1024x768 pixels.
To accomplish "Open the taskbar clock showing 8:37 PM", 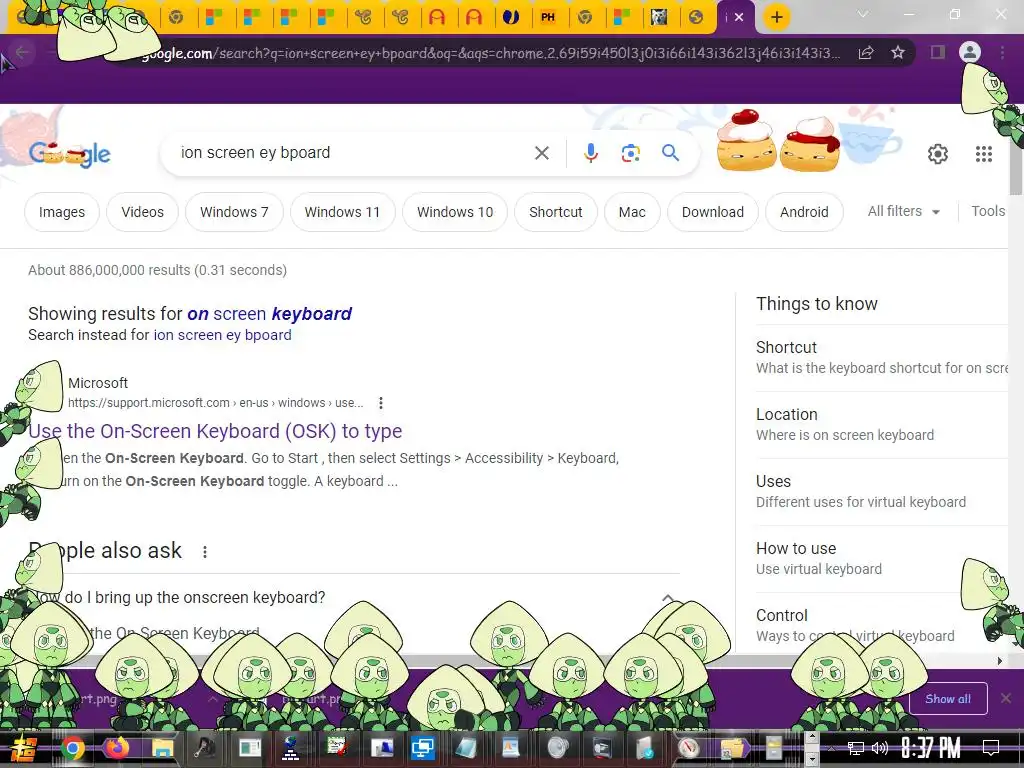I will tap(931, 748).
